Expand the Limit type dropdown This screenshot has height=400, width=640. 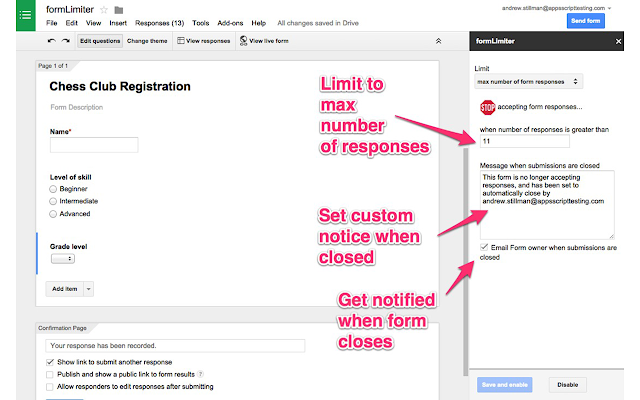[528, 82]
